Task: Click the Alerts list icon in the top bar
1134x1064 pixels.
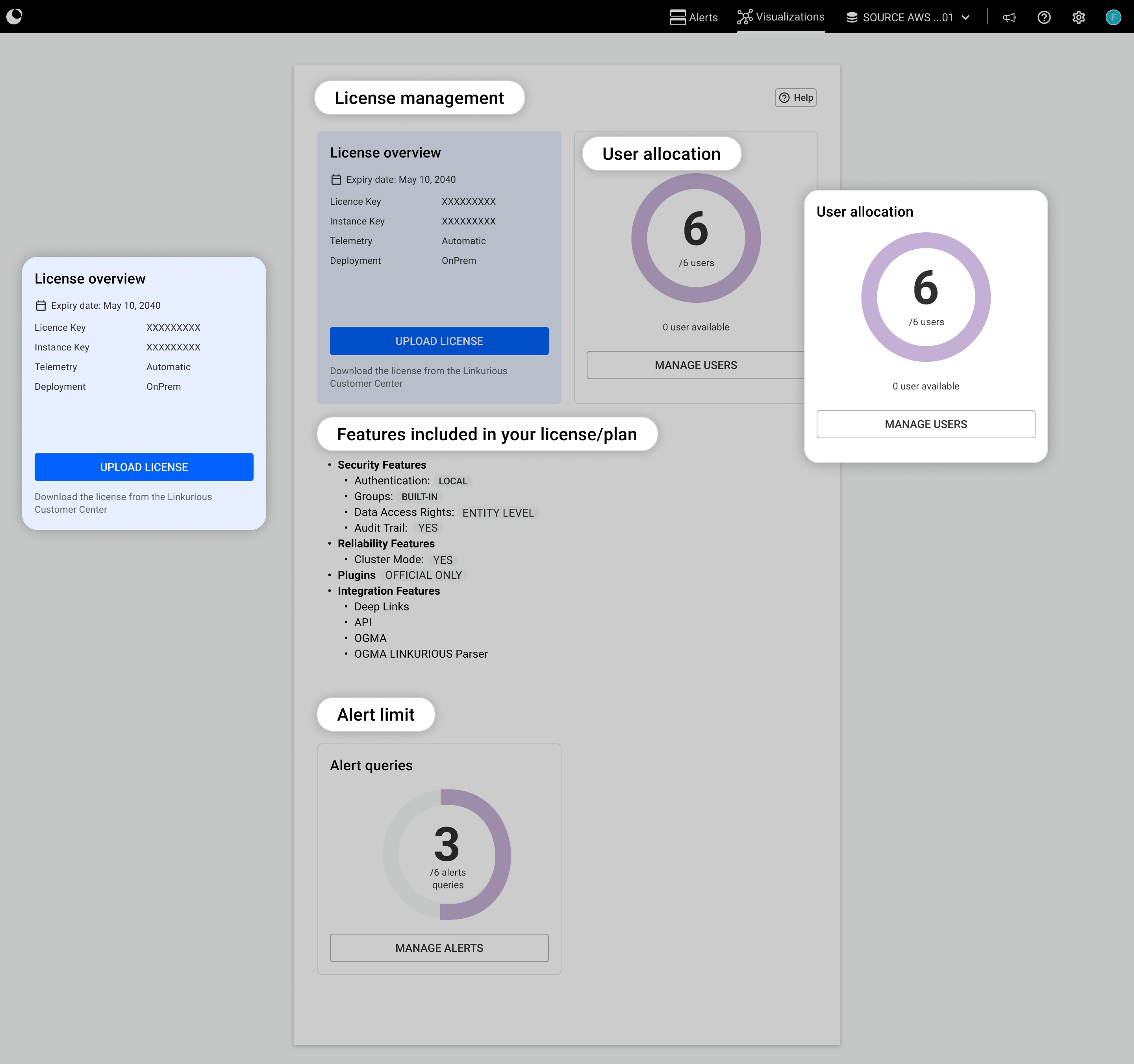Action: click(x=677, y=17)
